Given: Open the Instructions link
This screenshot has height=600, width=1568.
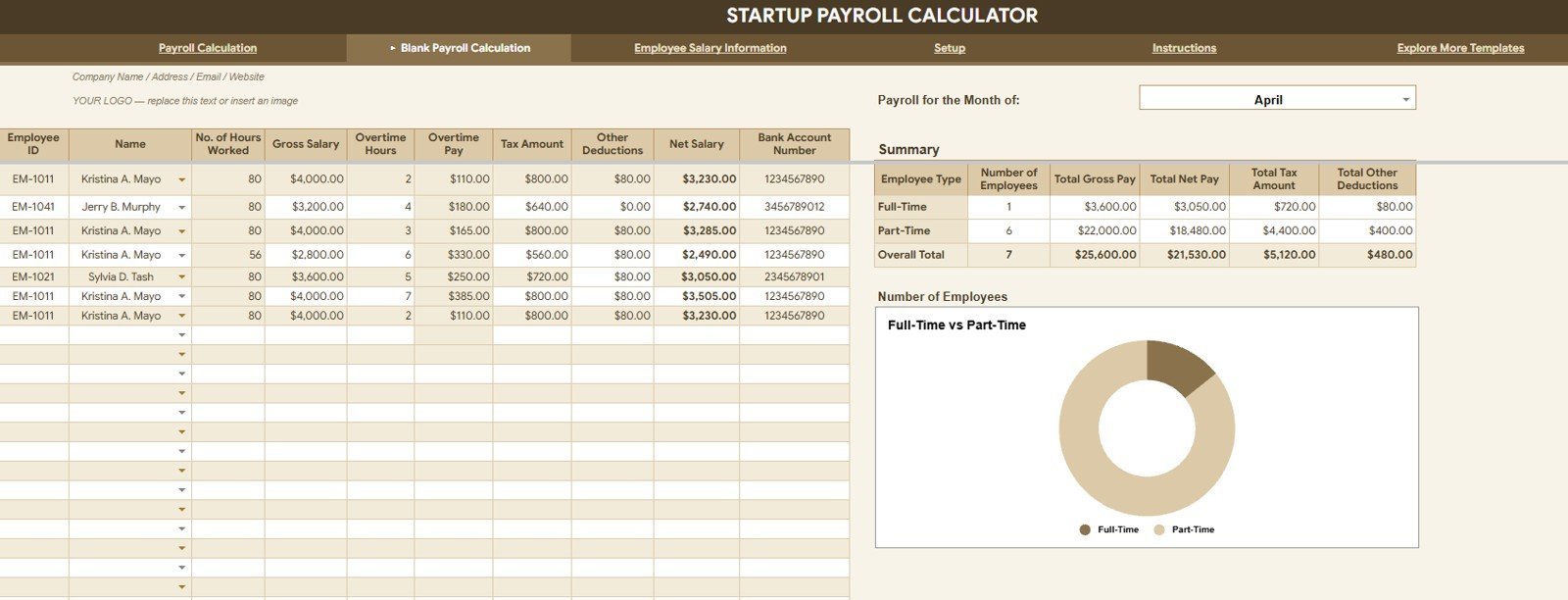Looking at the screenshot, I should coord(1184,48).
